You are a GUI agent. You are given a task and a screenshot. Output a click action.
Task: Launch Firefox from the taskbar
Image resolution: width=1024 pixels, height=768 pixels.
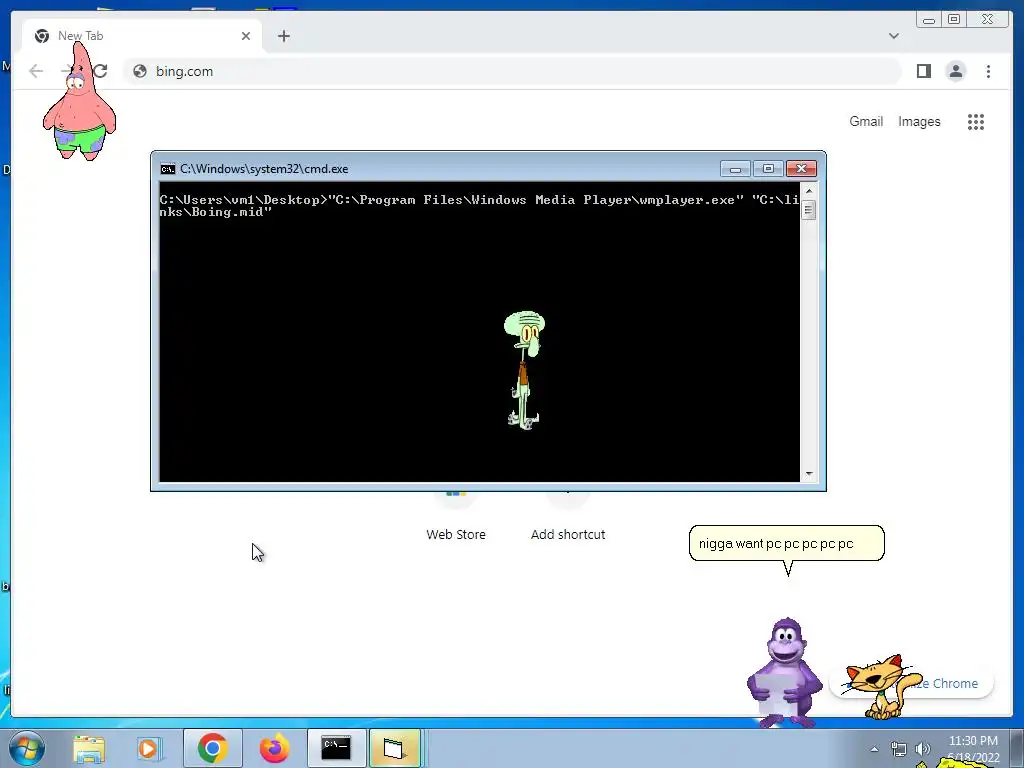(274, 749)
